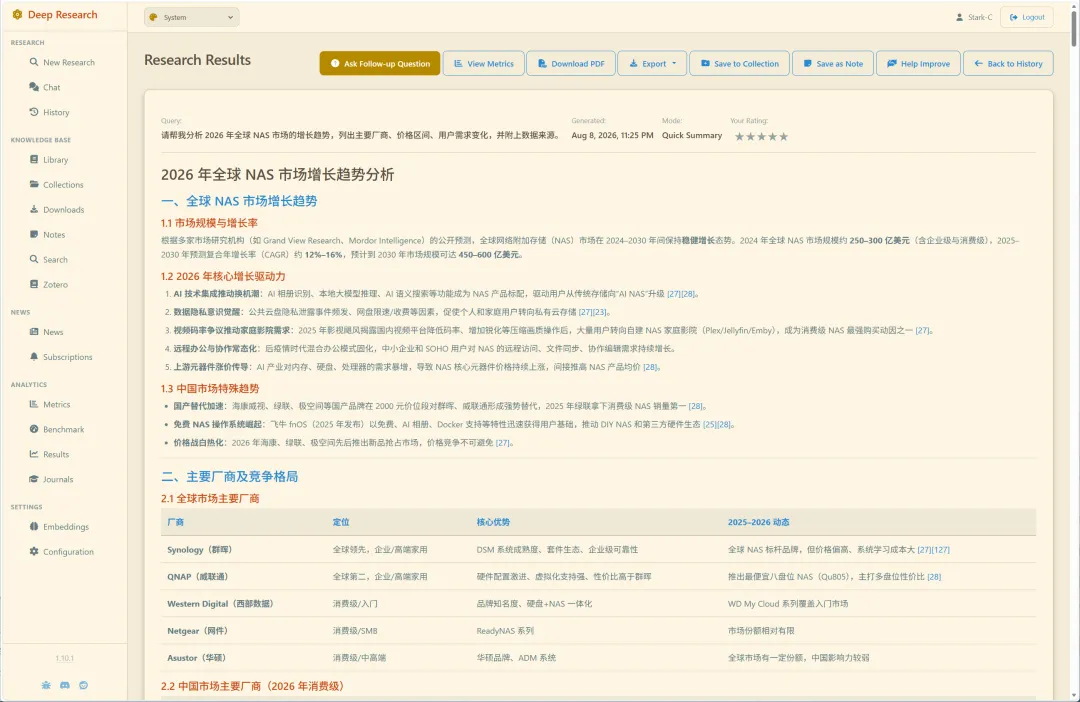Open New Research from the sidebar
The width and height of the screenshot is (1080, 702).
point(62,62)
